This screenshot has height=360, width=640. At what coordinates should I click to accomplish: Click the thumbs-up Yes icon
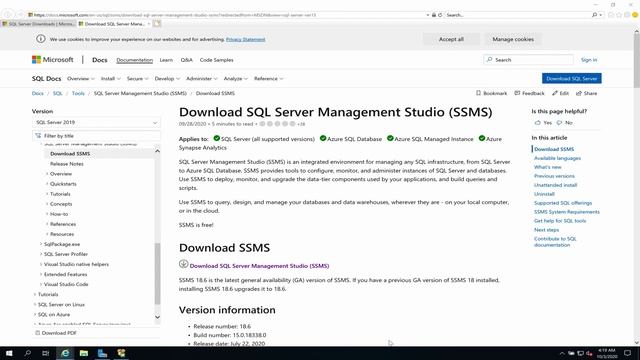(537, 122)
